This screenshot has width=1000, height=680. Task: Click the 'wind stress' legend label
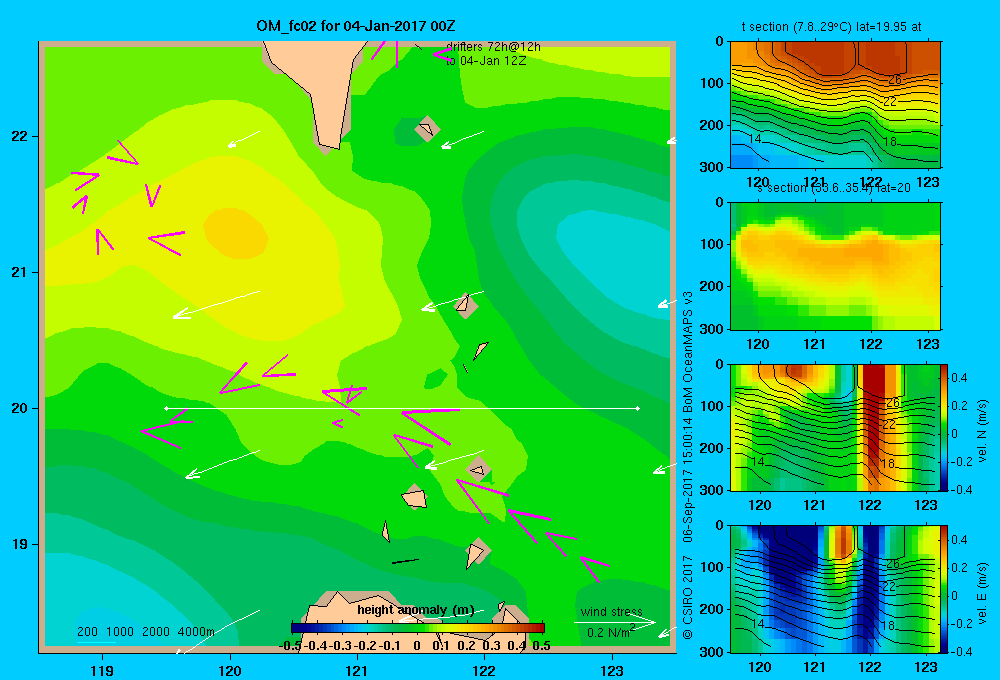pyautogui.click(x=612, y=612)
